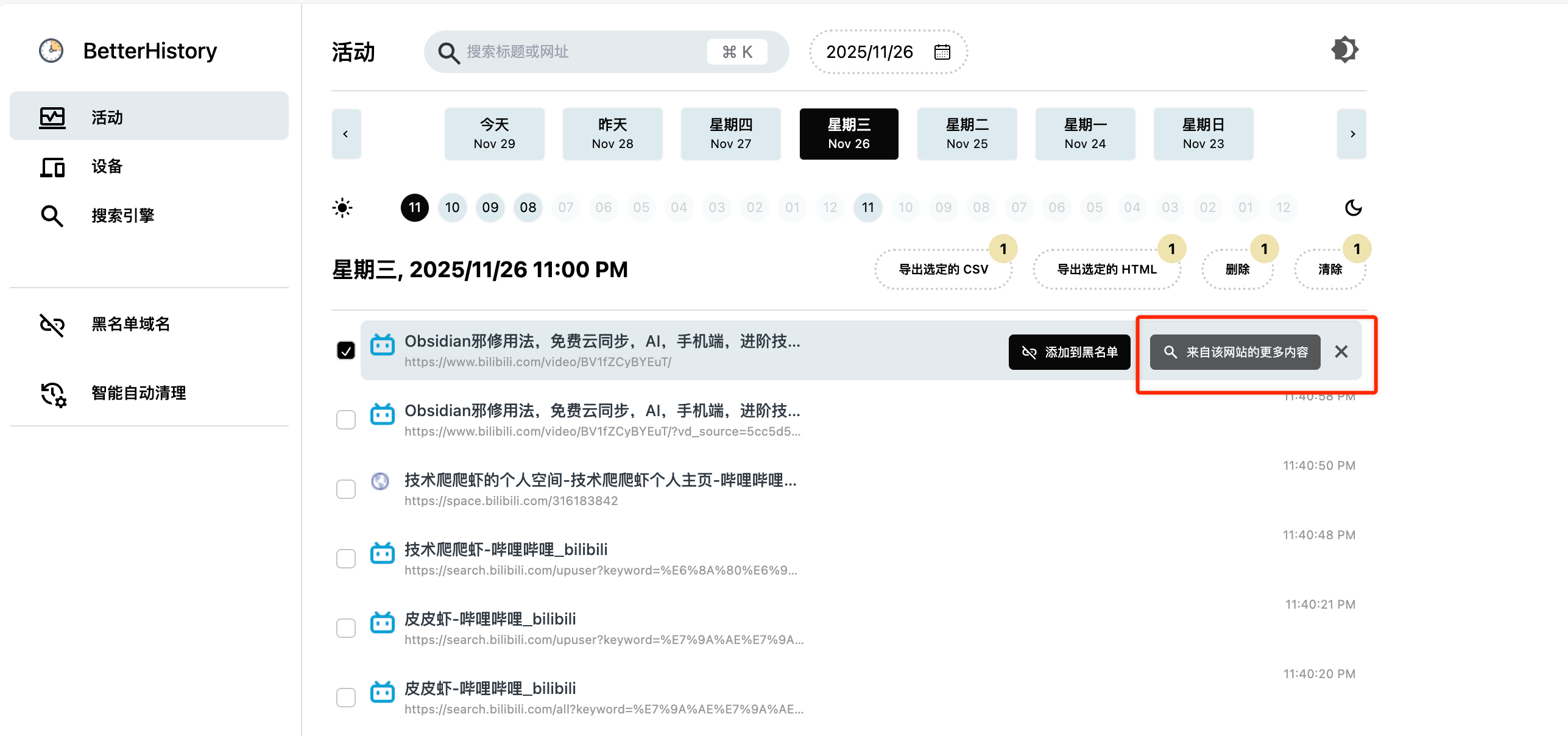Open 设备 devices sidebar item
The width and height of the screenshot is (1568, 736).
(x=107, y=166)
